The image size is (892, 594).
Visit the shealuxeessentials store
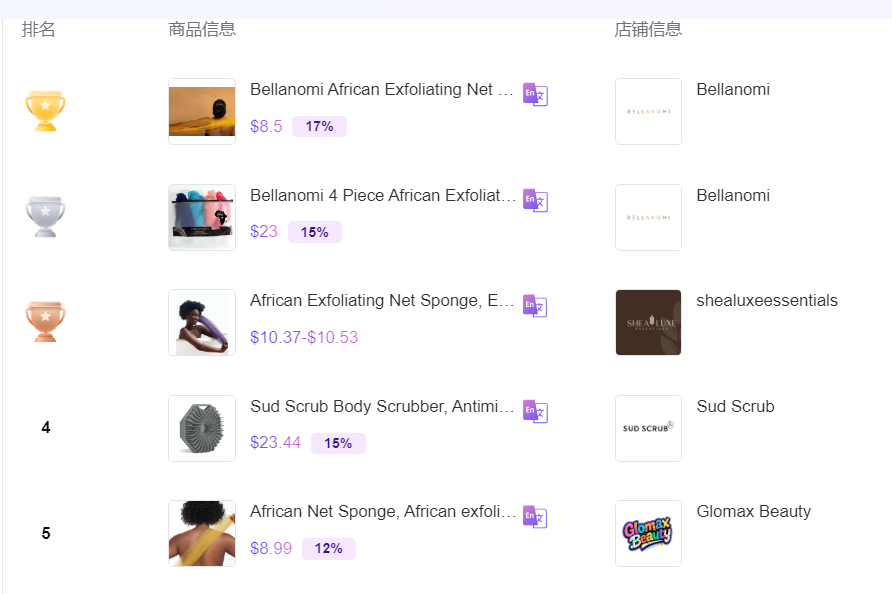pos(768,300)
